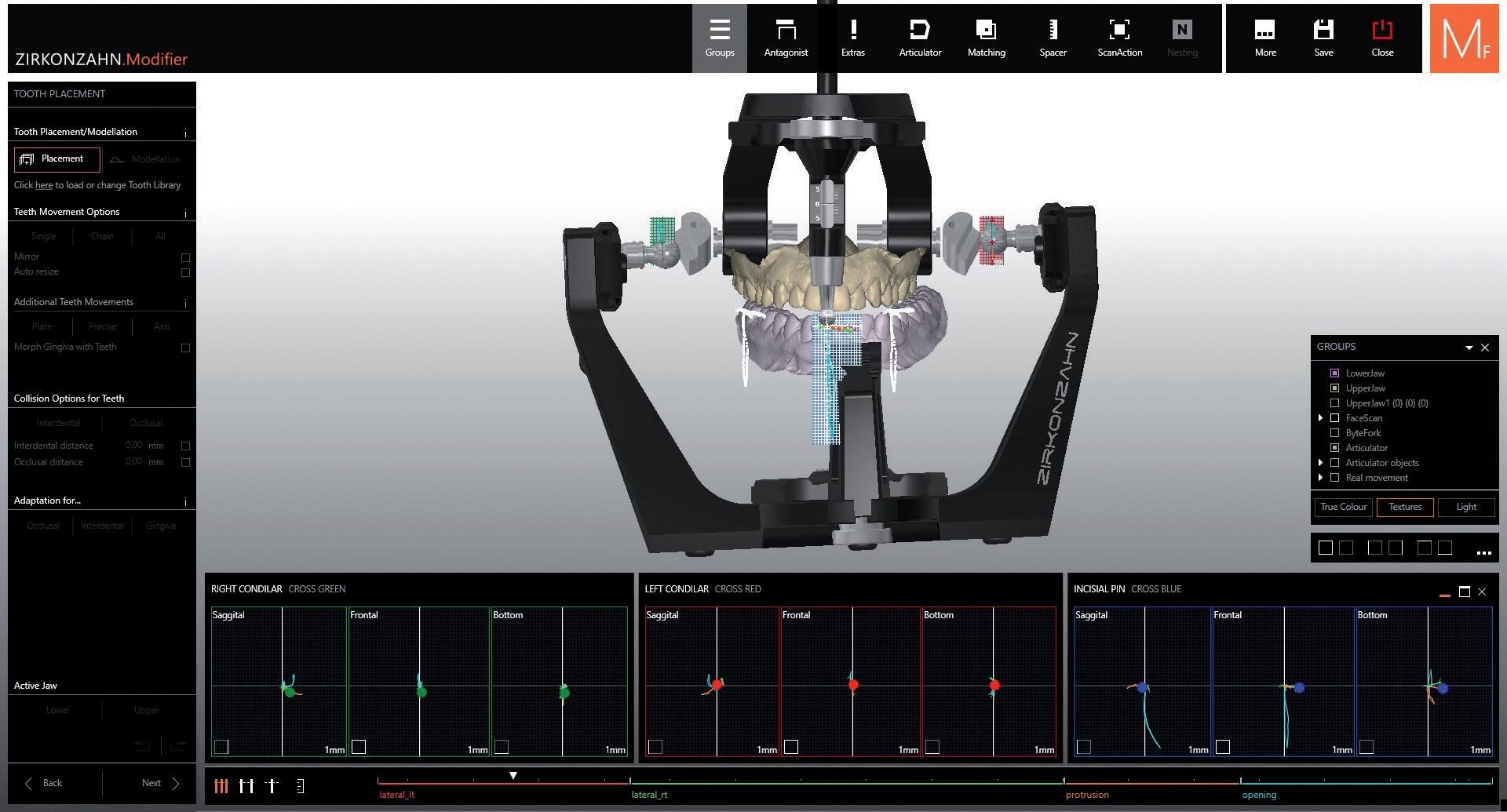
Task: Click the white timeline position marker
Action: (x=513, y=775)
